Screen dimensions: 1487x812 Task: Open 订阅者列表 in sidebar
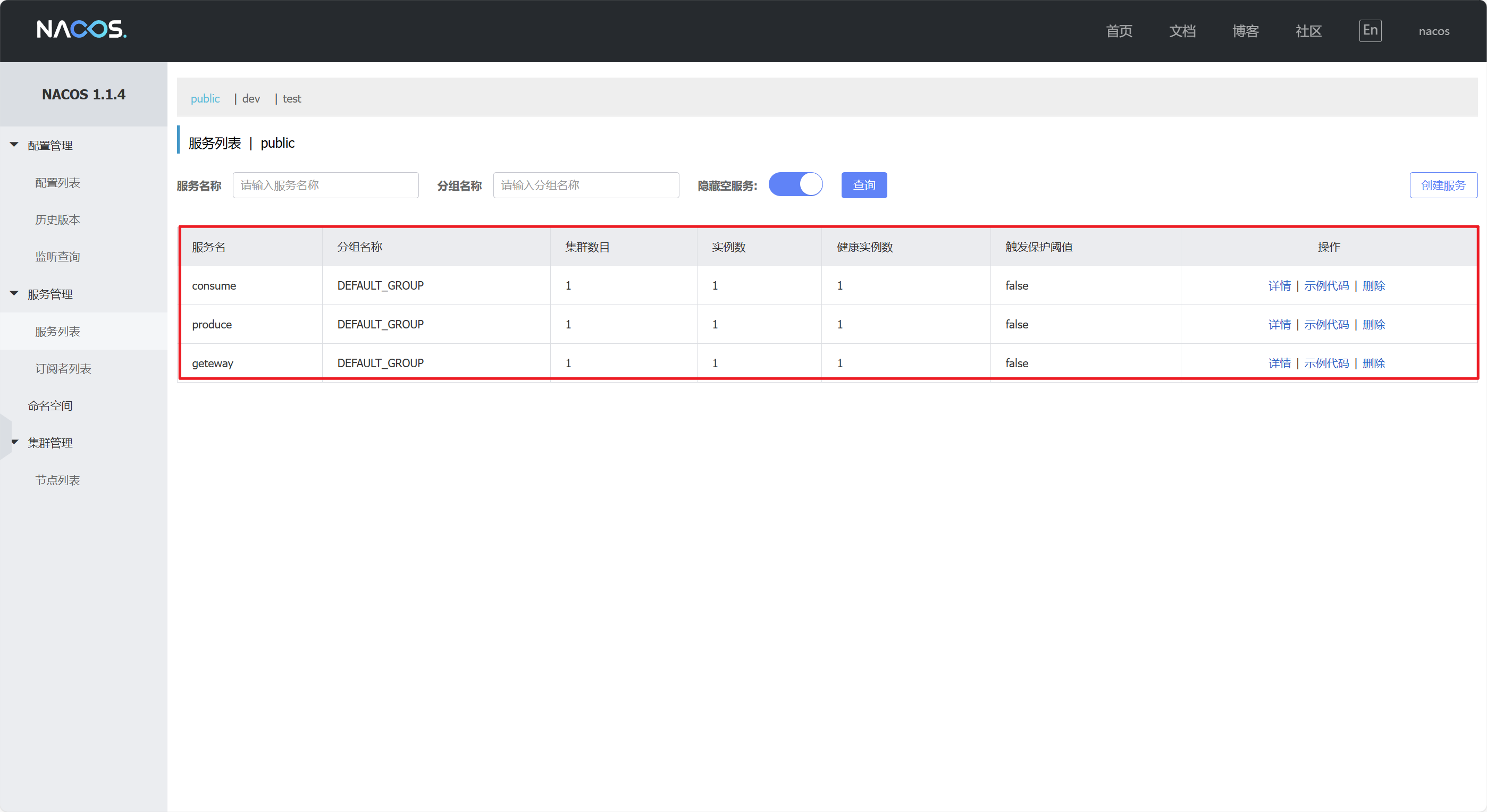pos(63,368)
